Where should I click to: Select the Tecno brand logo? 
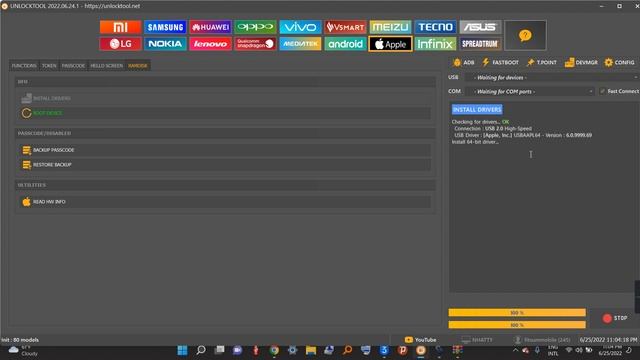435,27
